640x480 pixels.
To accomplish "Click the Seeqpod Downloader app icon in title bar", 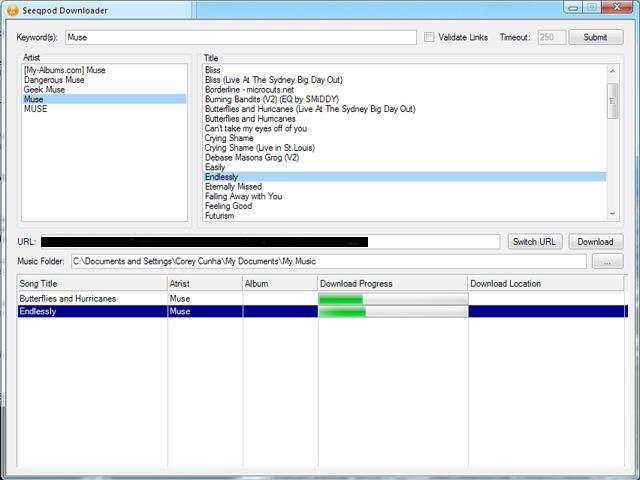I will (x=12, y=10).
